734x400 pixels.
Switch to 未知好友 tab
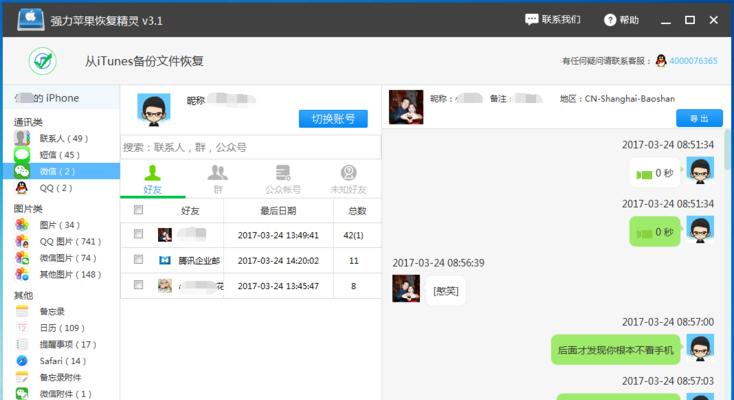[x=348, y=179]
